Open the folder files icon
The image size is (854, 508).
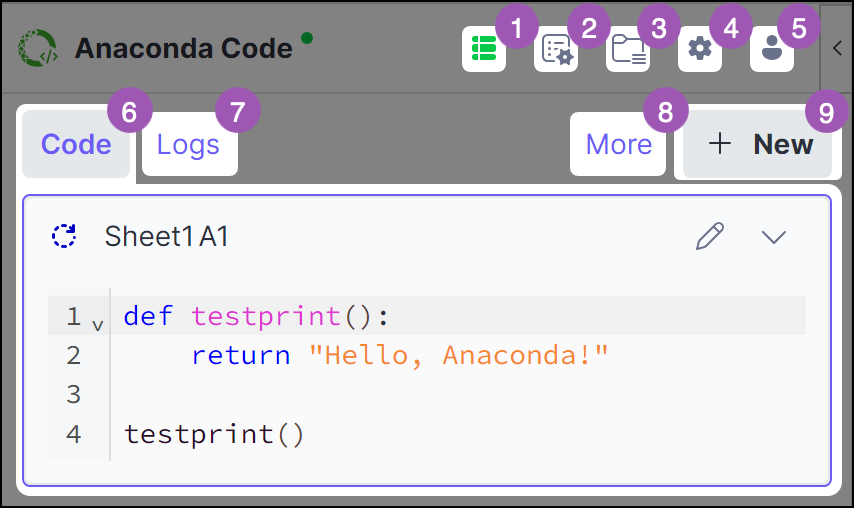coord(627,49)
